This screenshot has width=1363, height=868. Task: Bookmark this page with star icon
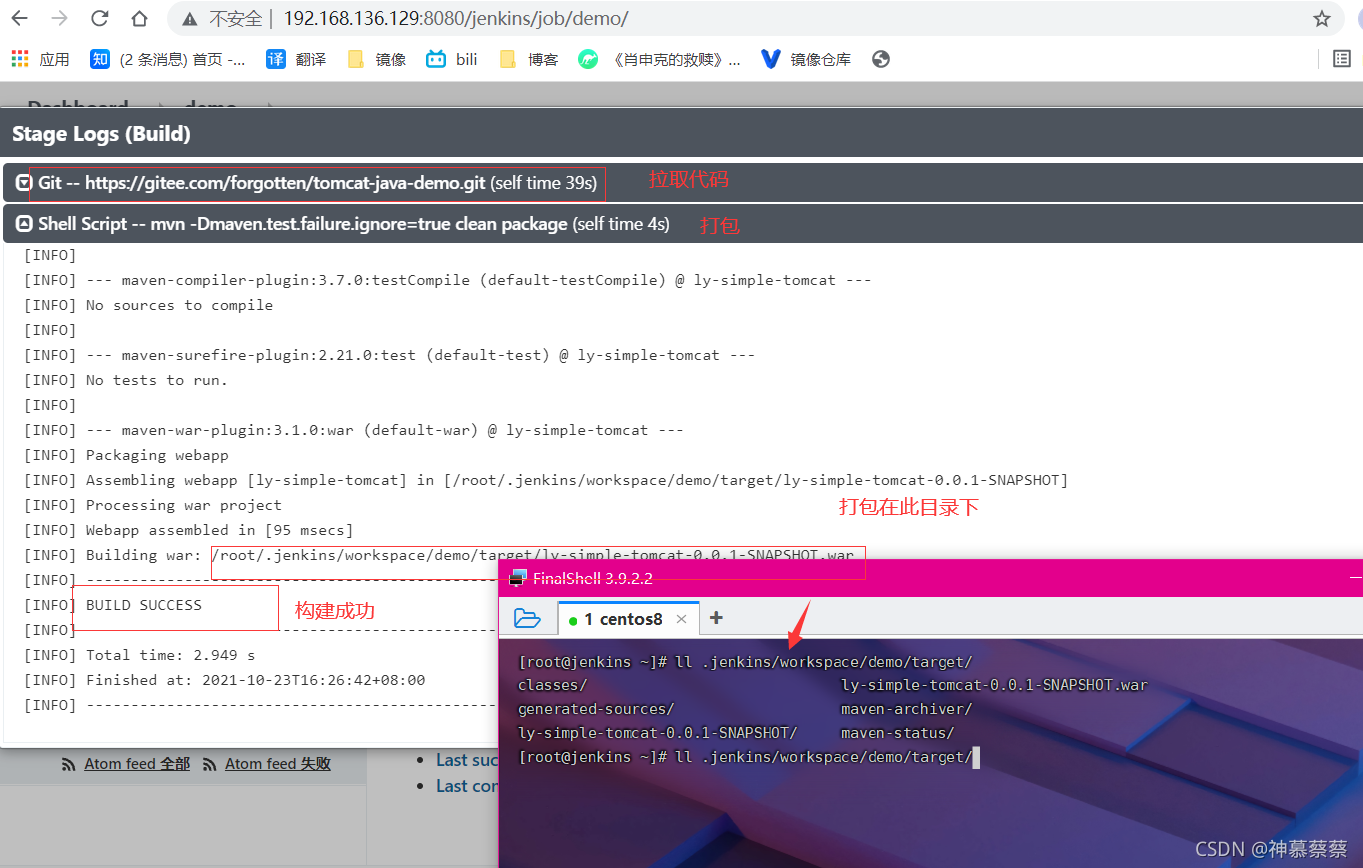[1321, 18]
